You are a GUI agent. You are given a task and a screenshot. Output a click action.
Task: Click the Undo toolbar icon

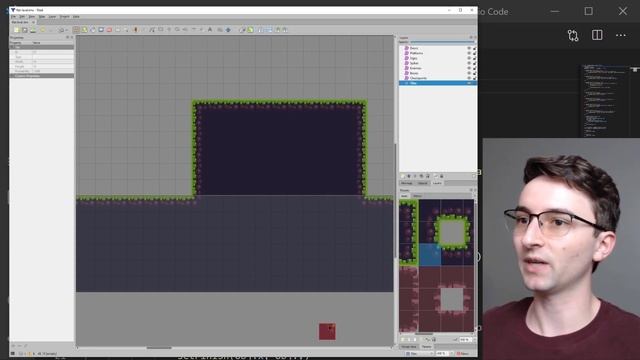(x=42, y=30)
